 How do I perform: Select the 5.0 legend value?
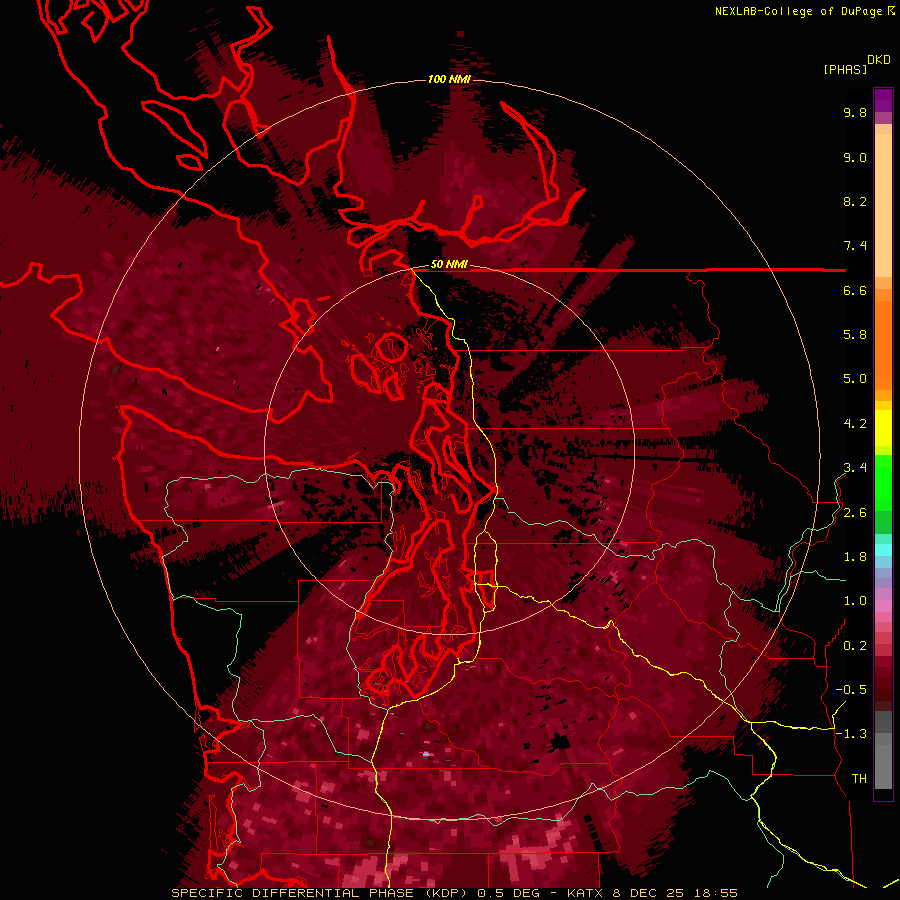(855, 379)
